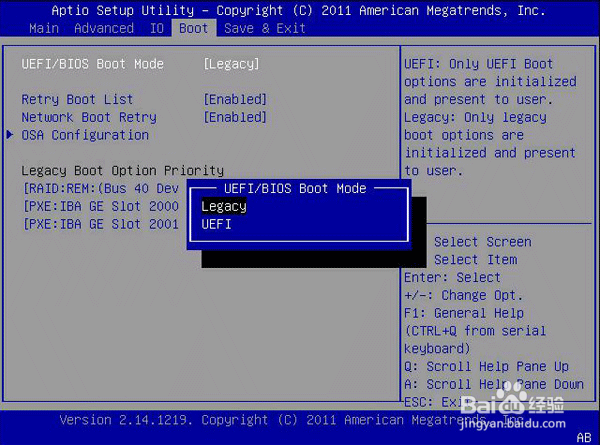Viewport: 600px width, 445px height.
Task: Click the Enter: Select help line
Action: (452, 277)
